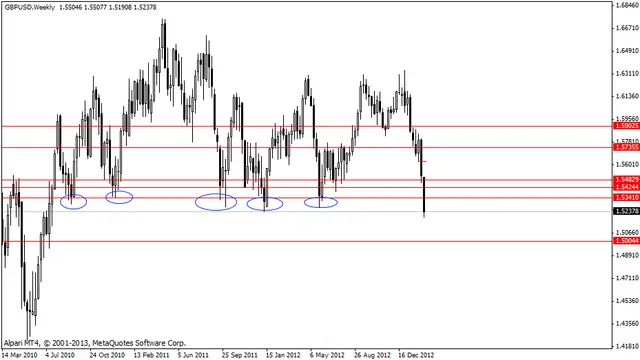Click the 1.64910 price axis value
Viewport: 640px width, 360px height.
[x=627, y=51]
